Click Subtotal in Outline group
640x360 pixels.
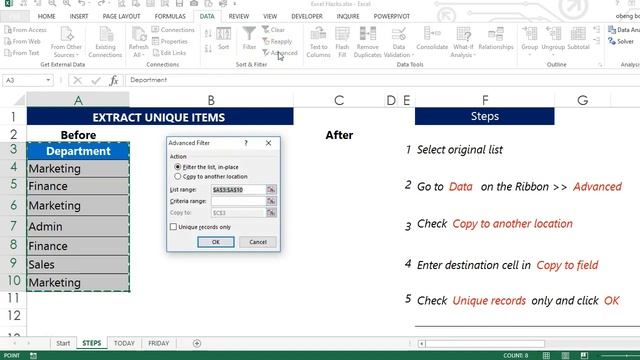click(578, 39)
